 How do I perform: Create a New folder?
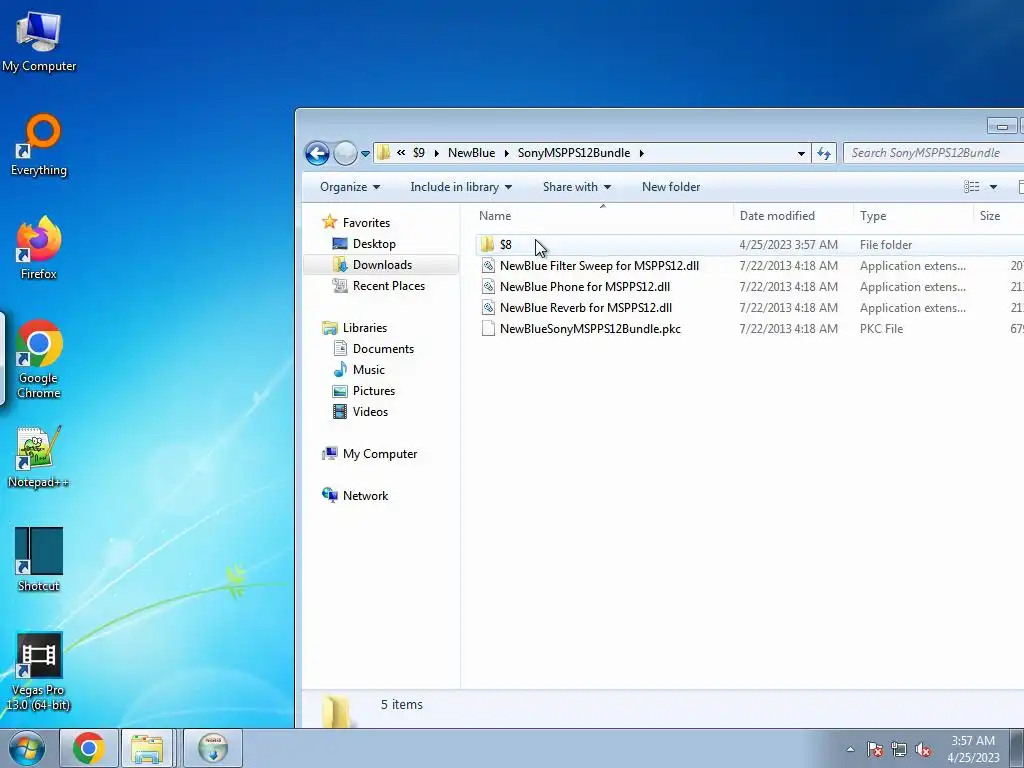pyautogui.click(x=671, y=187)
